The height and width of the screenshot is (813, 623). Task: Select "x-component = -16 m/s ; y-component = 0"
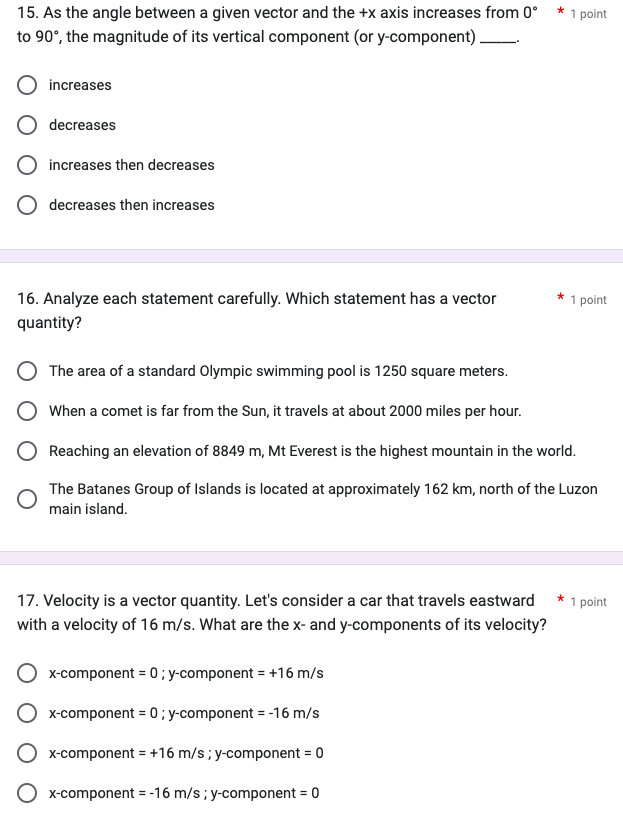coord(27,793)
